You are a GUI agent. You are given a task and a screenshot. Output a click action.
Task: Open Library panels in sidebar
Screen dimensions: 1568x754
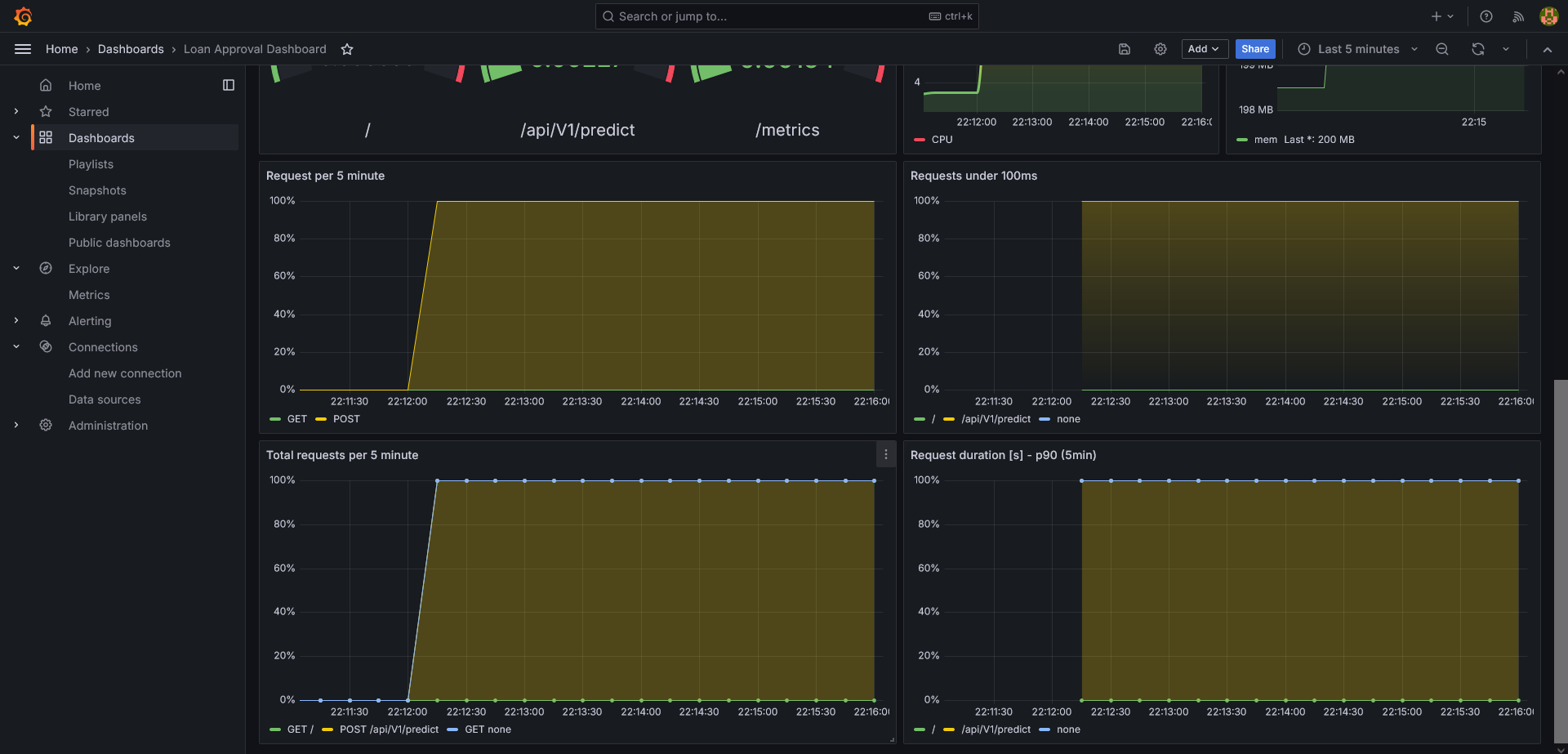pos(108,216)
